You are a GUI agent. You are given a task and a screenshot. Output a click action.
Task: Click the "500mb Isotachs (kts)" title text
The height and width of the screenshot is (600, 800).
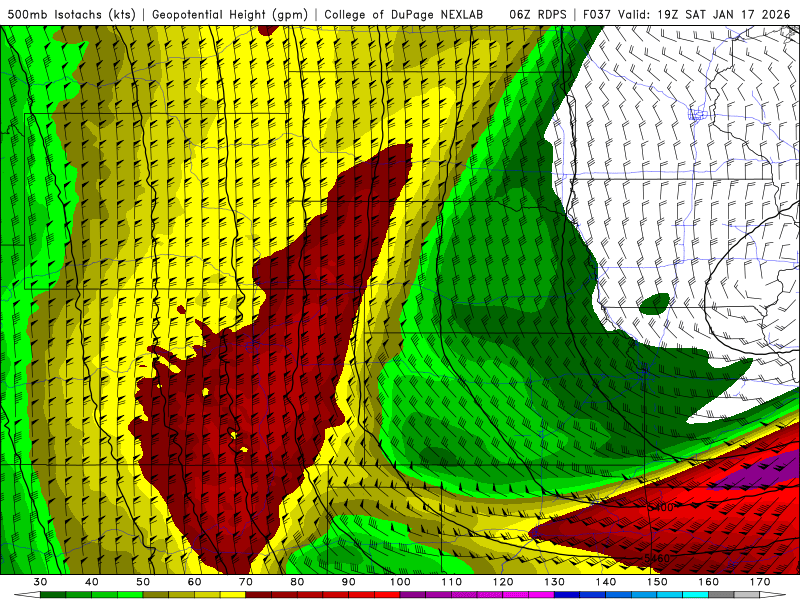click(x=71, y=14)
